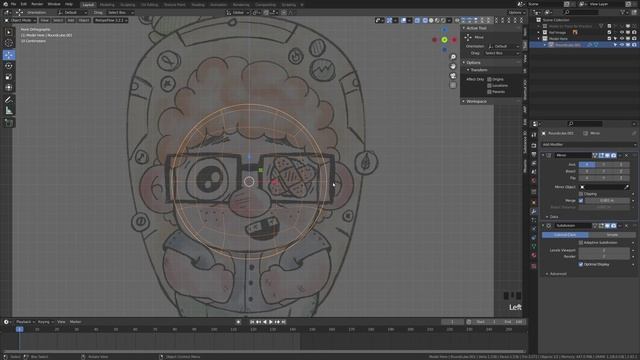Expand the Data section of Mirror modifier
640x360 pixels.
(x=547, y=217)
